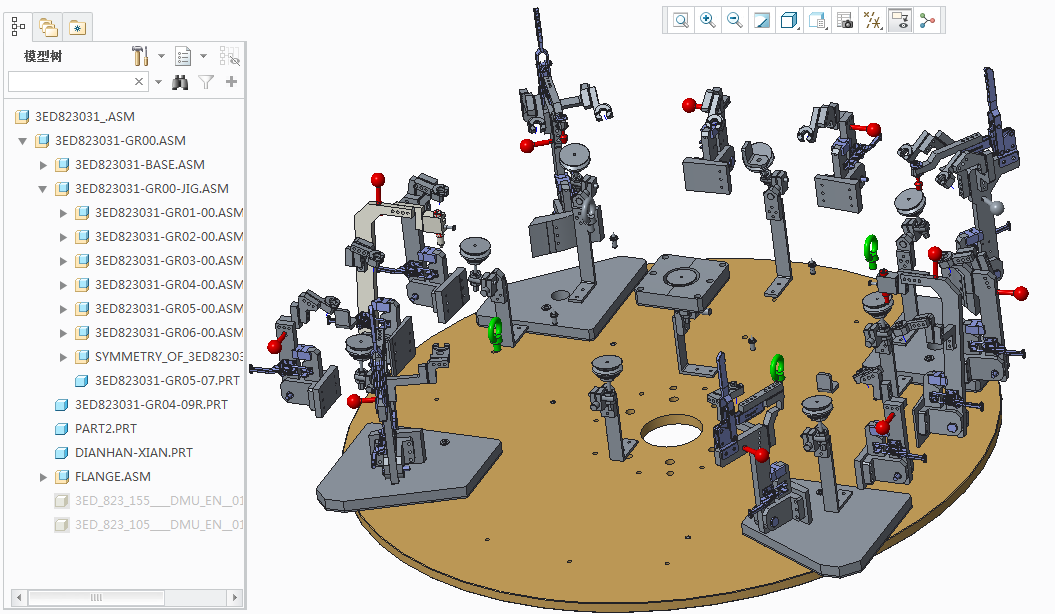Viewport: 1055px width, 614px height.
Task: Click the greyed tree columns visibility icon
Action: [x=229, y=56]
